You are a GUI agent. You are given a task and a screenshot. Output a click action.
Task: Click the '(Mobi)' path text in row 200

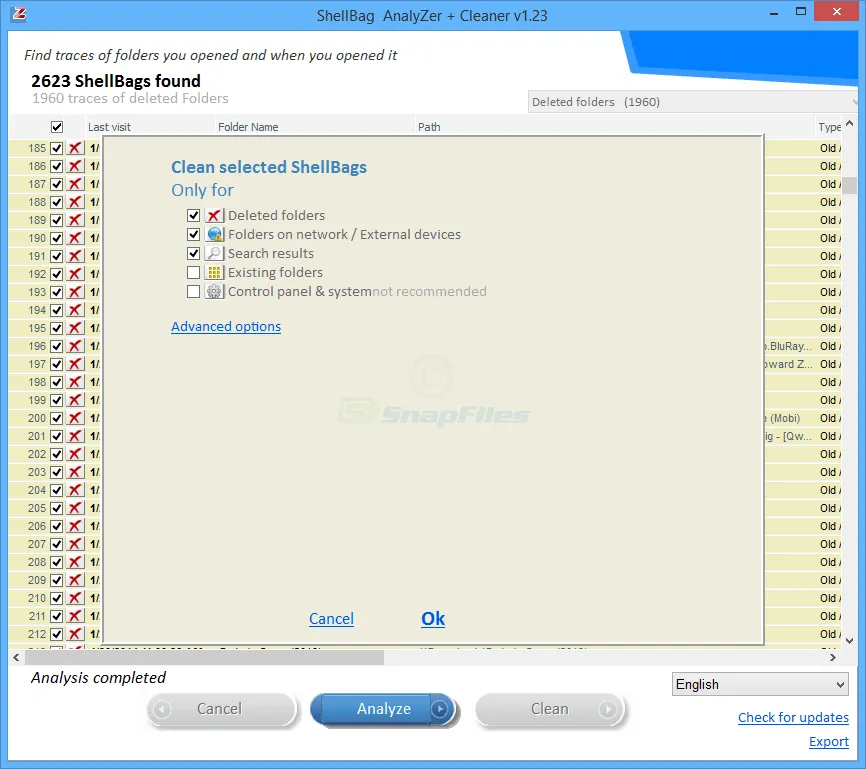pos(785,418)
